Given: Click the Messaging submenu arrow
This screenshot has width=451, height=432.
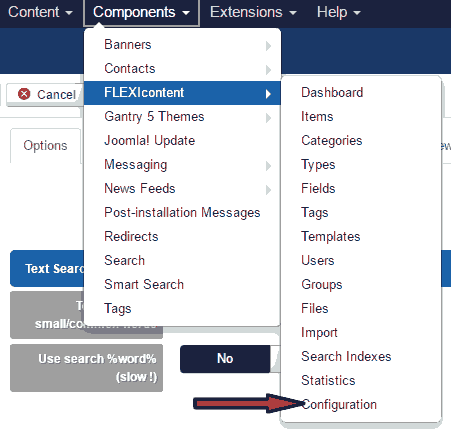Looking at the screenshot, I should pos(268,166).
